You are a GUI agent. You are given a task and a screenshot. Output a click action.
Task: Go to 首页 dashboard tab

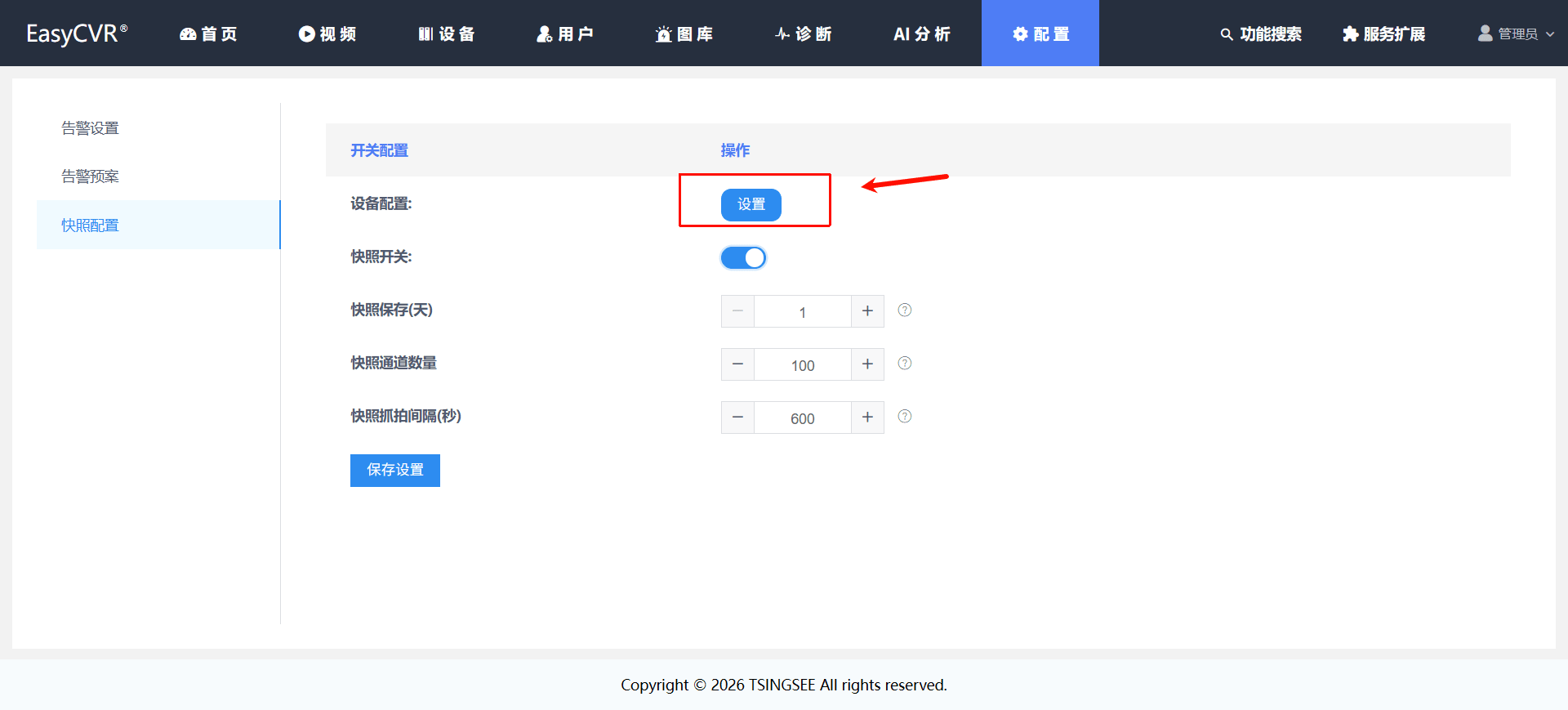point(208,33)
